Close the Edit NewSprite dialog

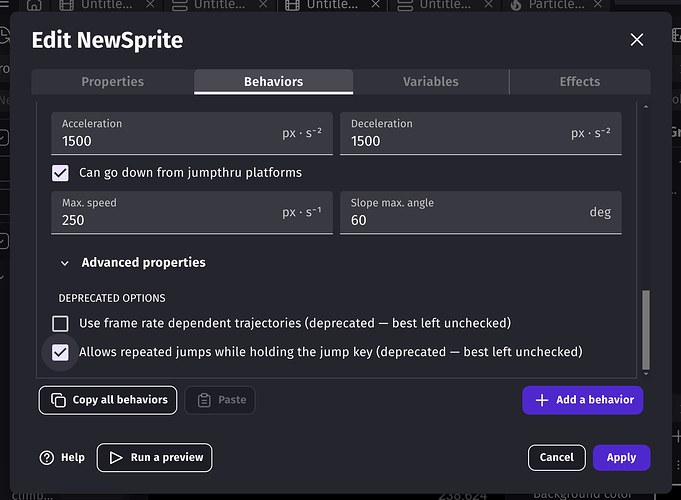coord(637,40)
